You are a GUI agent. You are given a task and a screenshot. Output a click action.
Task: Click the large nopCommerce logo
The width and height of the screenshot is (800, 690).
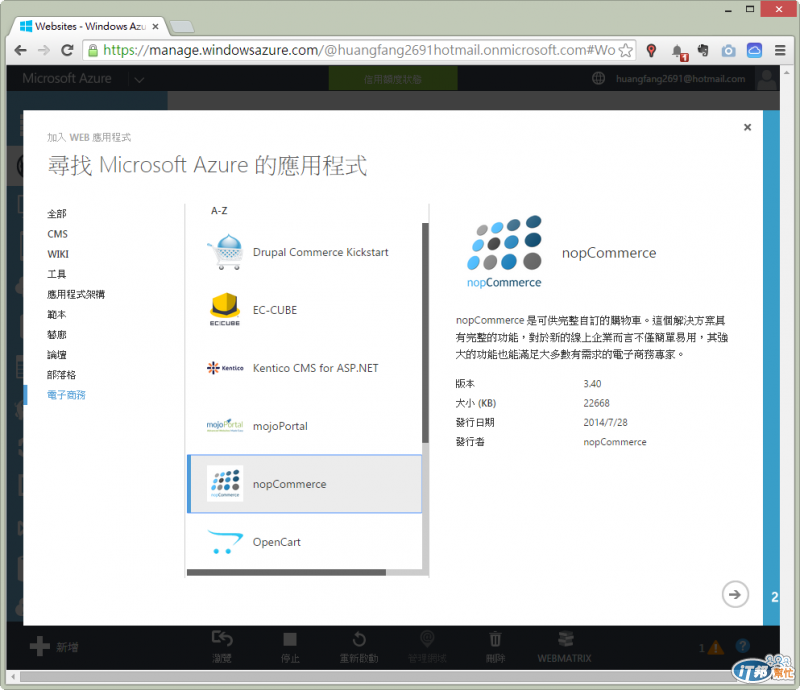504,252
